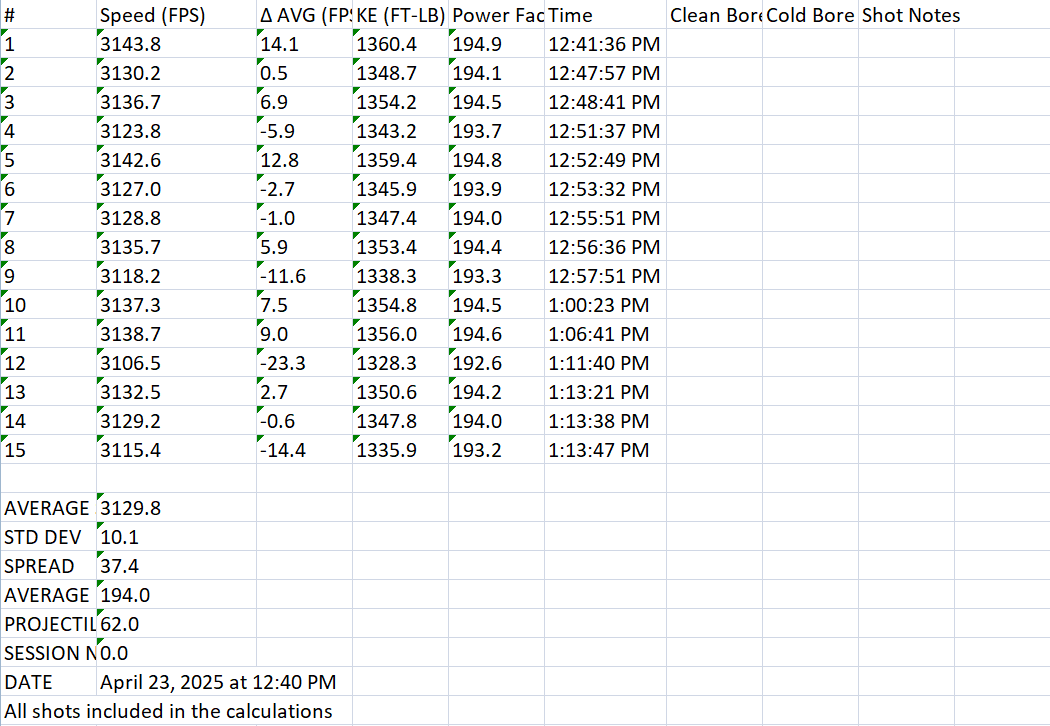Select the time cell 12:41:36 PM
The image size is (1050, 726).
(604, 44)
